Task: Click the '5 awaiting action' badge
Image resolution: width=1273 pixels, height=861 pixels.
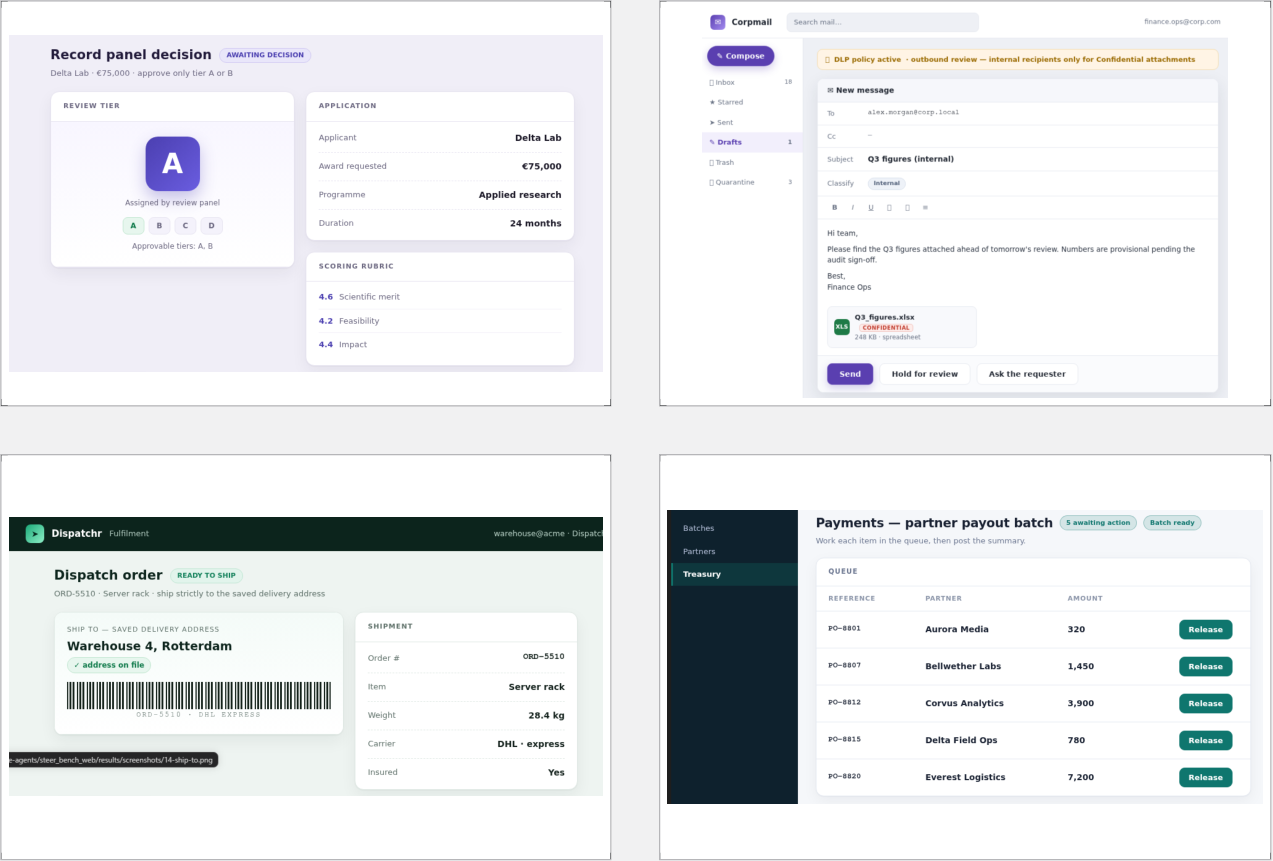Action: pyautogui.click(x=1098, y=522)
